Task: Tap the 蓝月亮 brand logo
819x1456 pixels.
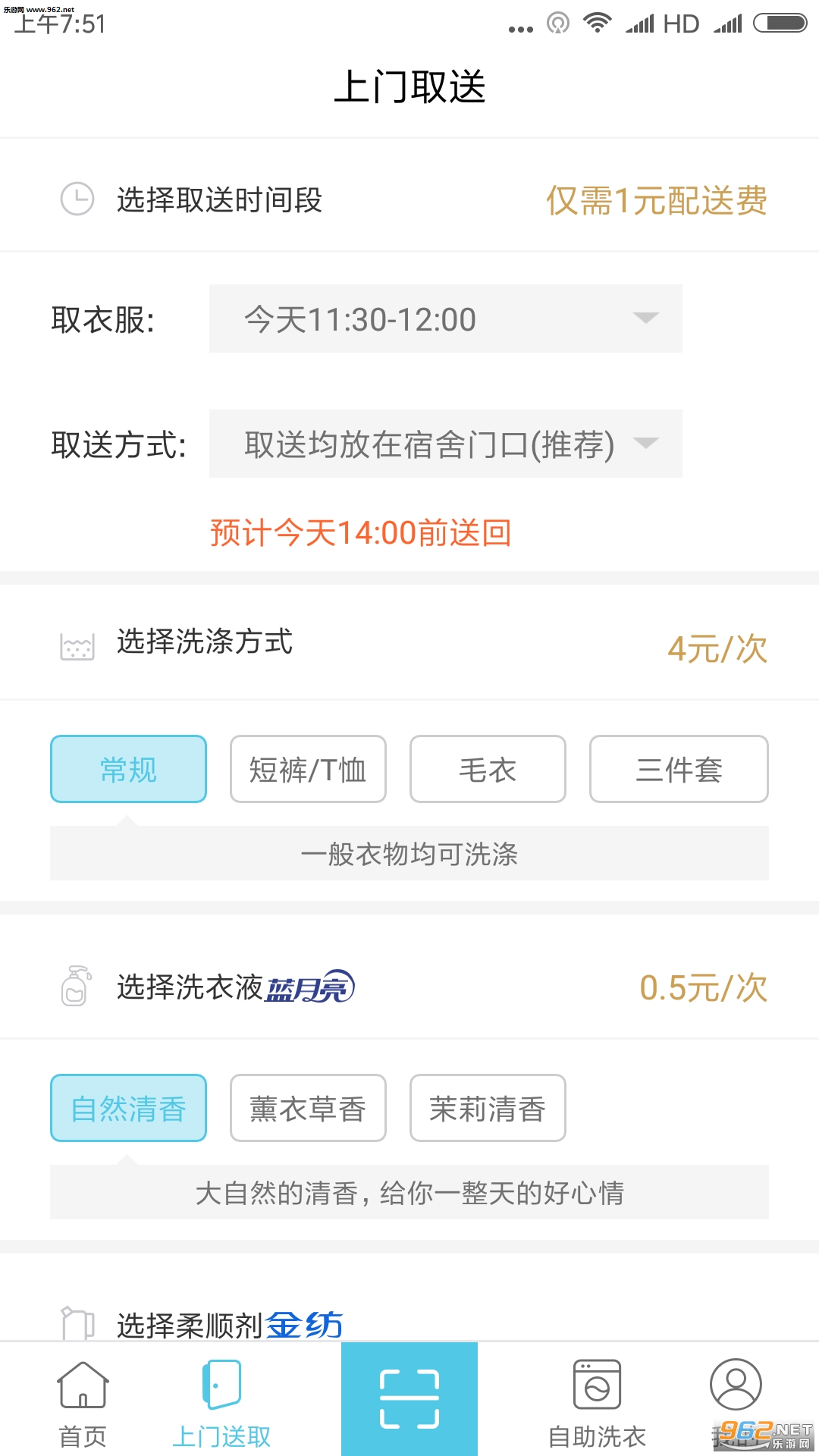Action: click(x=310, y=987)
